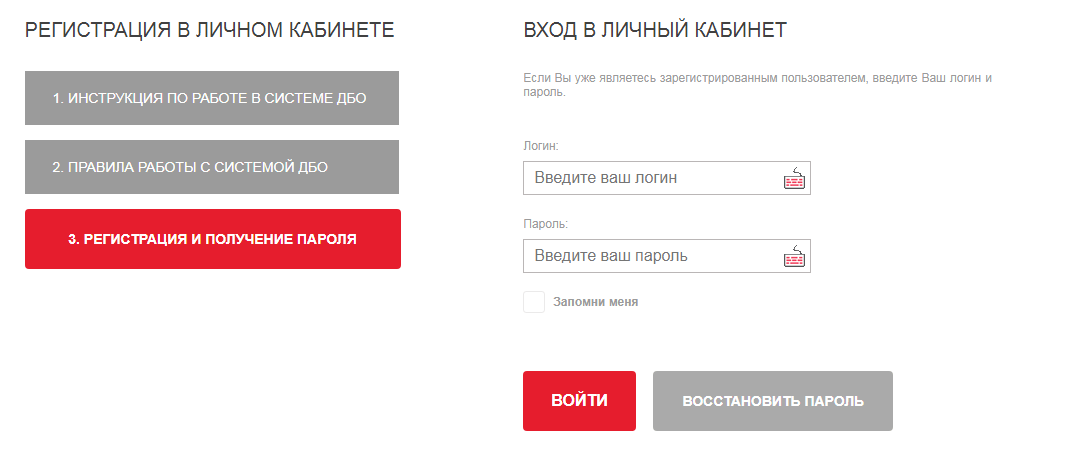
Task: Open '2. Правила работы с системой ДБО'
Action: pos(212,167)
